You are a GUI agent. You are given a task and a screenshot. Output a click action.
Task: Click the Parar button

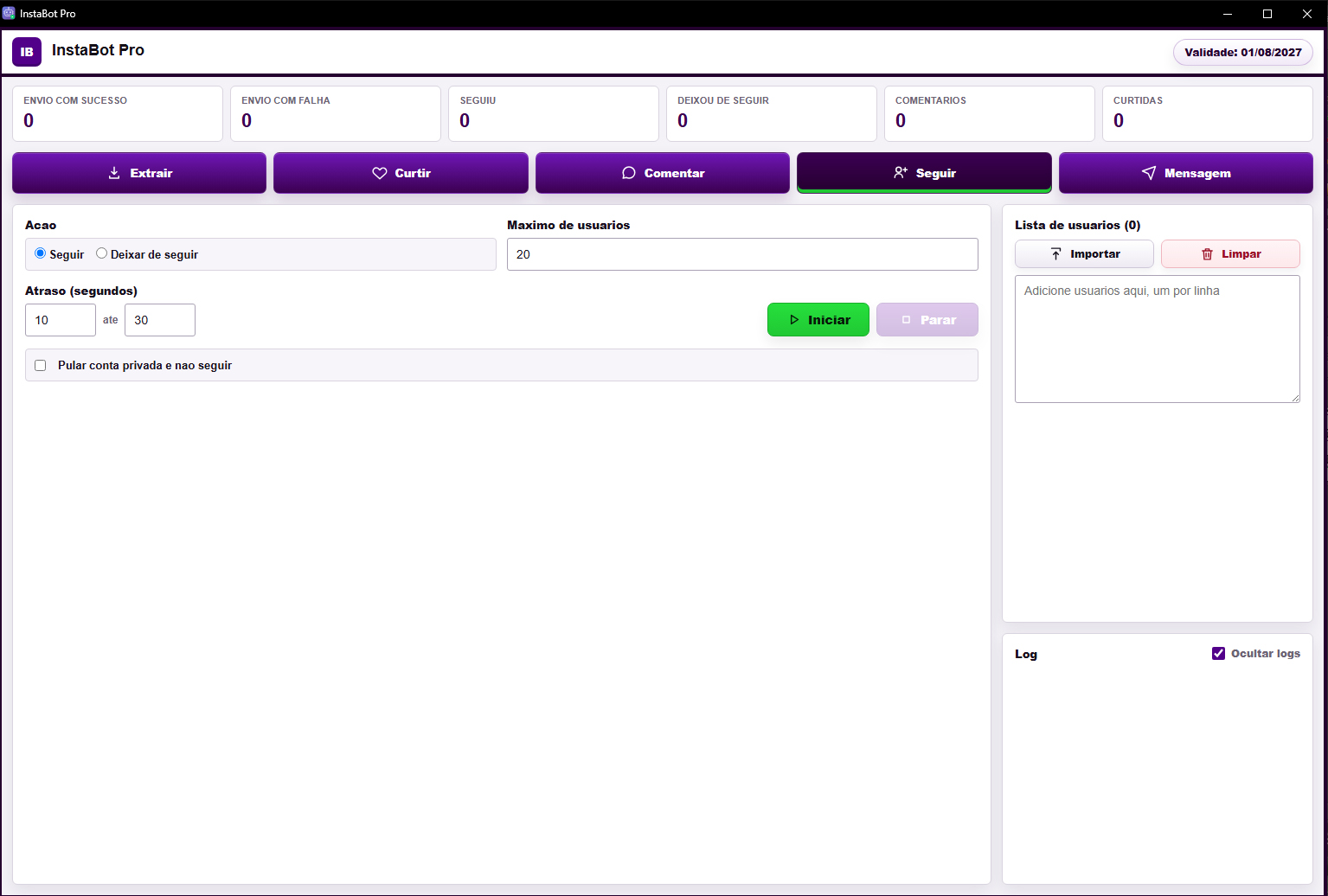coord(927,320)
